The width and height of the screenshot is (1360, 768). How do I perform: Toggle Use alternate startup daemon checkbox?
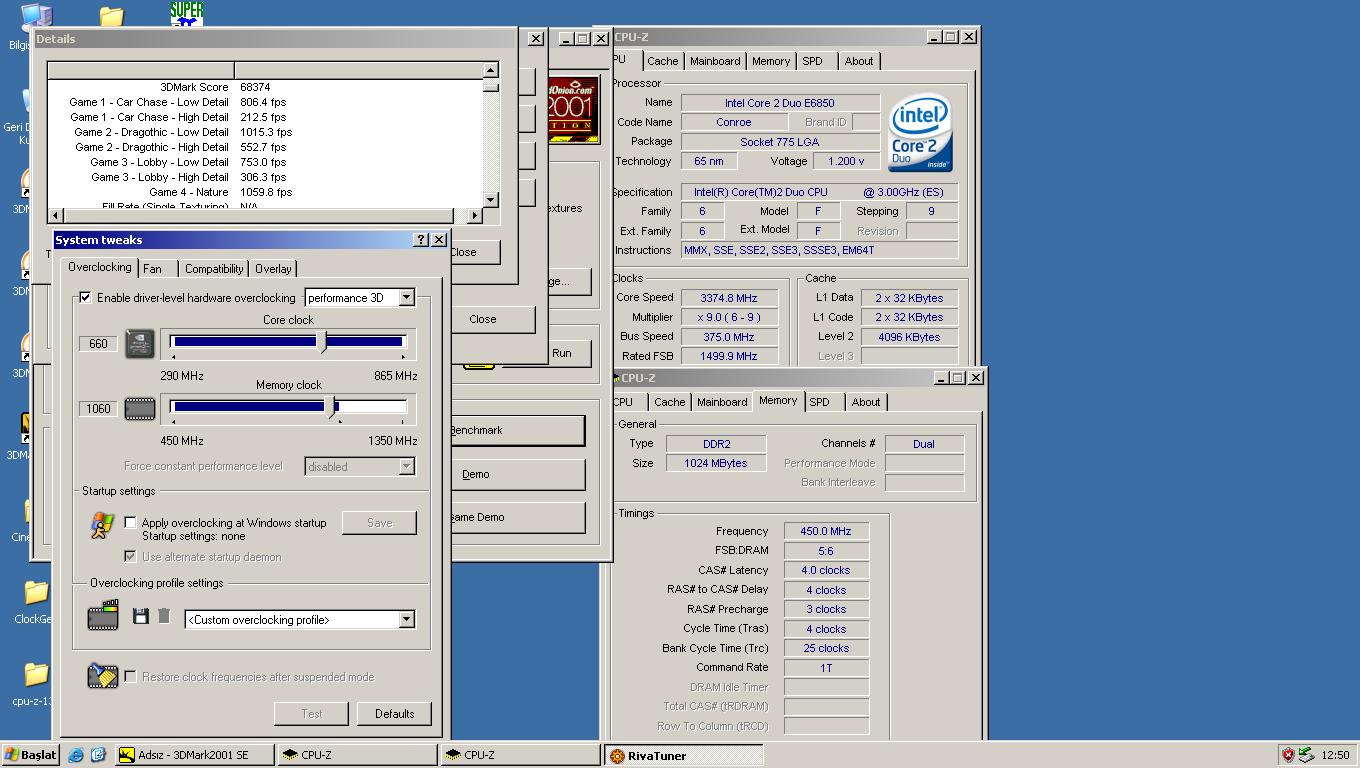[130, 556]
